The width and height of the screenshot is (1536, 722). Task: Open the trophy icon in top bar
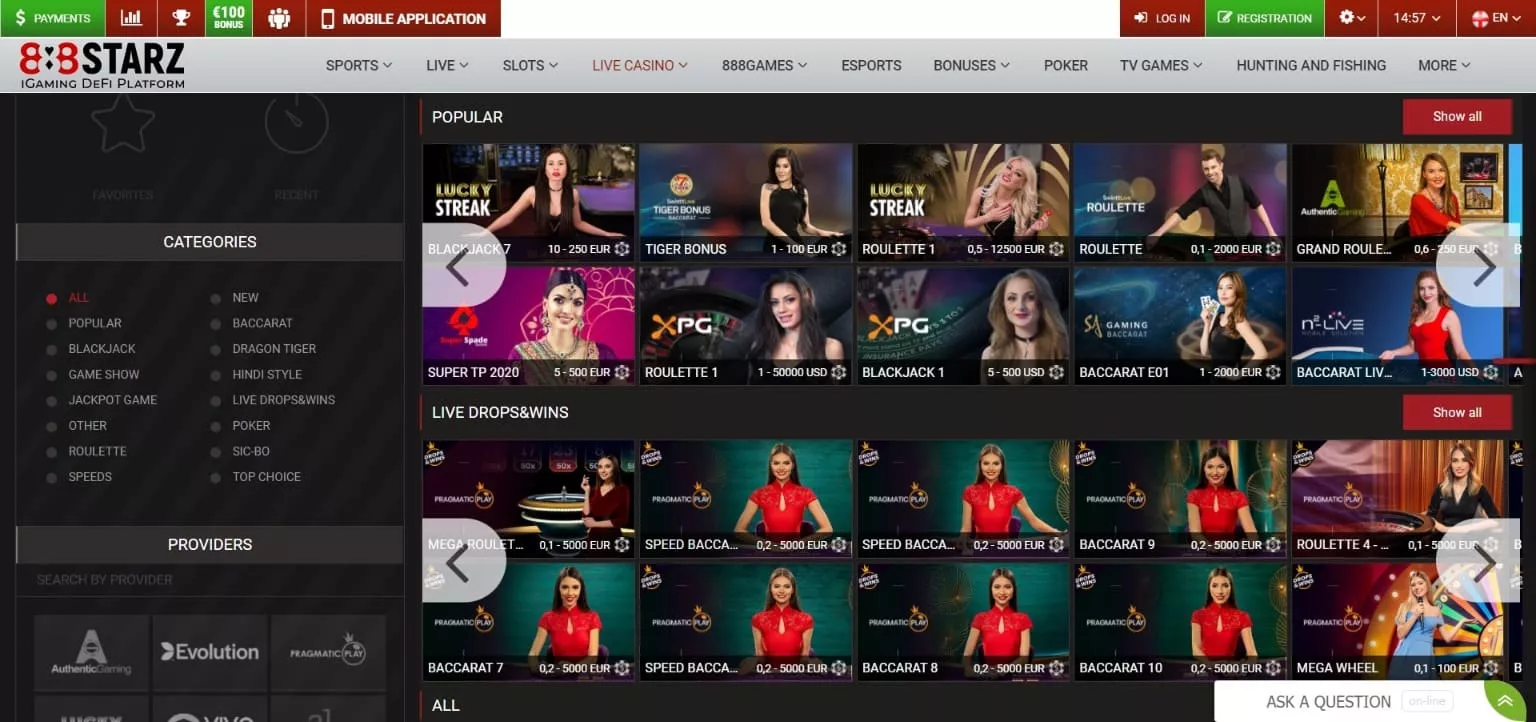click(181, 18)
